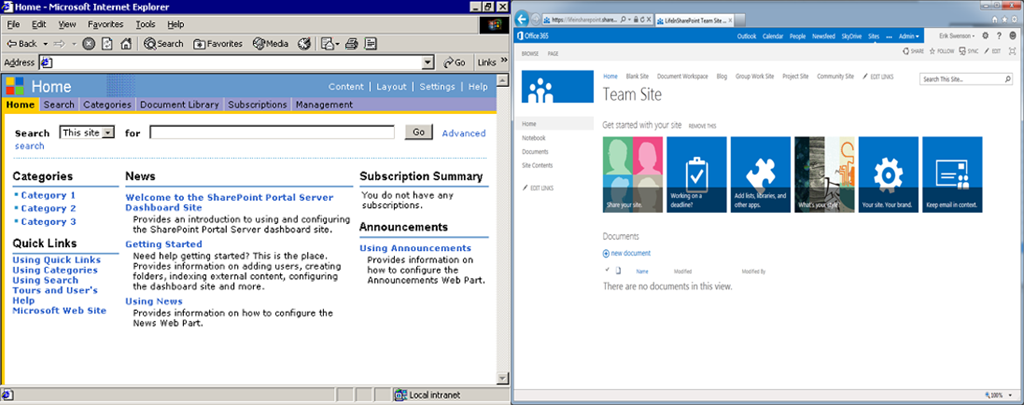Click the Settings link in the old SharePoint header

click(438, 87)
